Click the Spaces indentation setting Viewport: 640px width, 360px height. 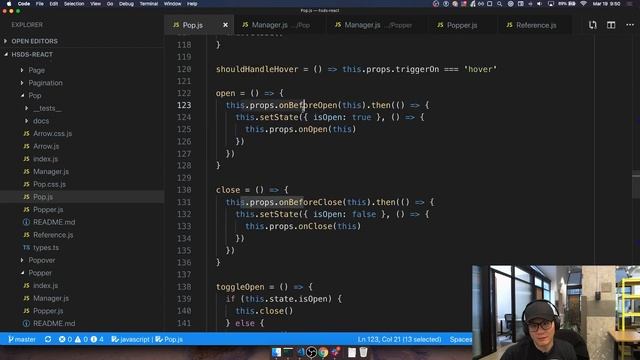[461, 339]
